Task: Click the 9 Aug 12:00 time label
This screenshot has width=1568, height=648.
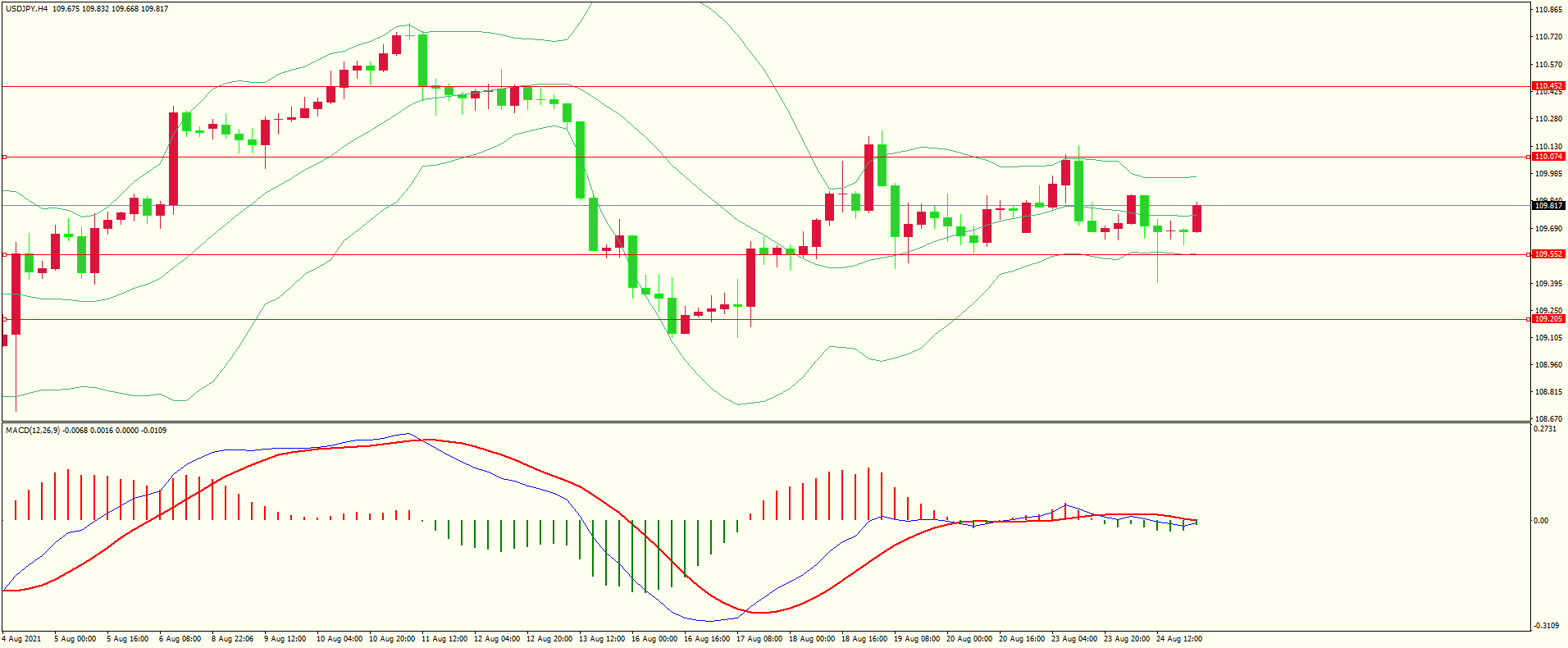Action: point(285,639)
